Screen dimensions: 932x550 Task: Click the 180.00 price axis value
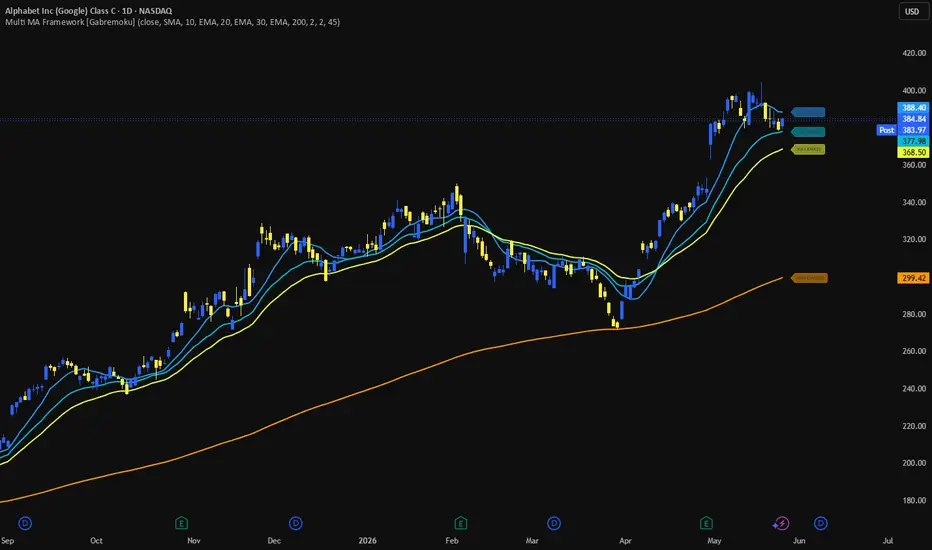click(x=914, y=500)
